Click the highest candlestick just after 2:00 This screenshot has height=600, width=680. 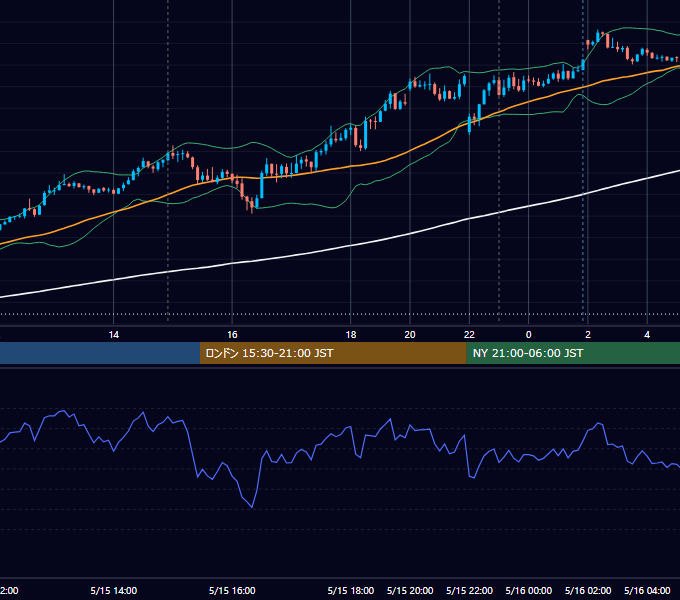pyautogui.click(x=598, y=36)
